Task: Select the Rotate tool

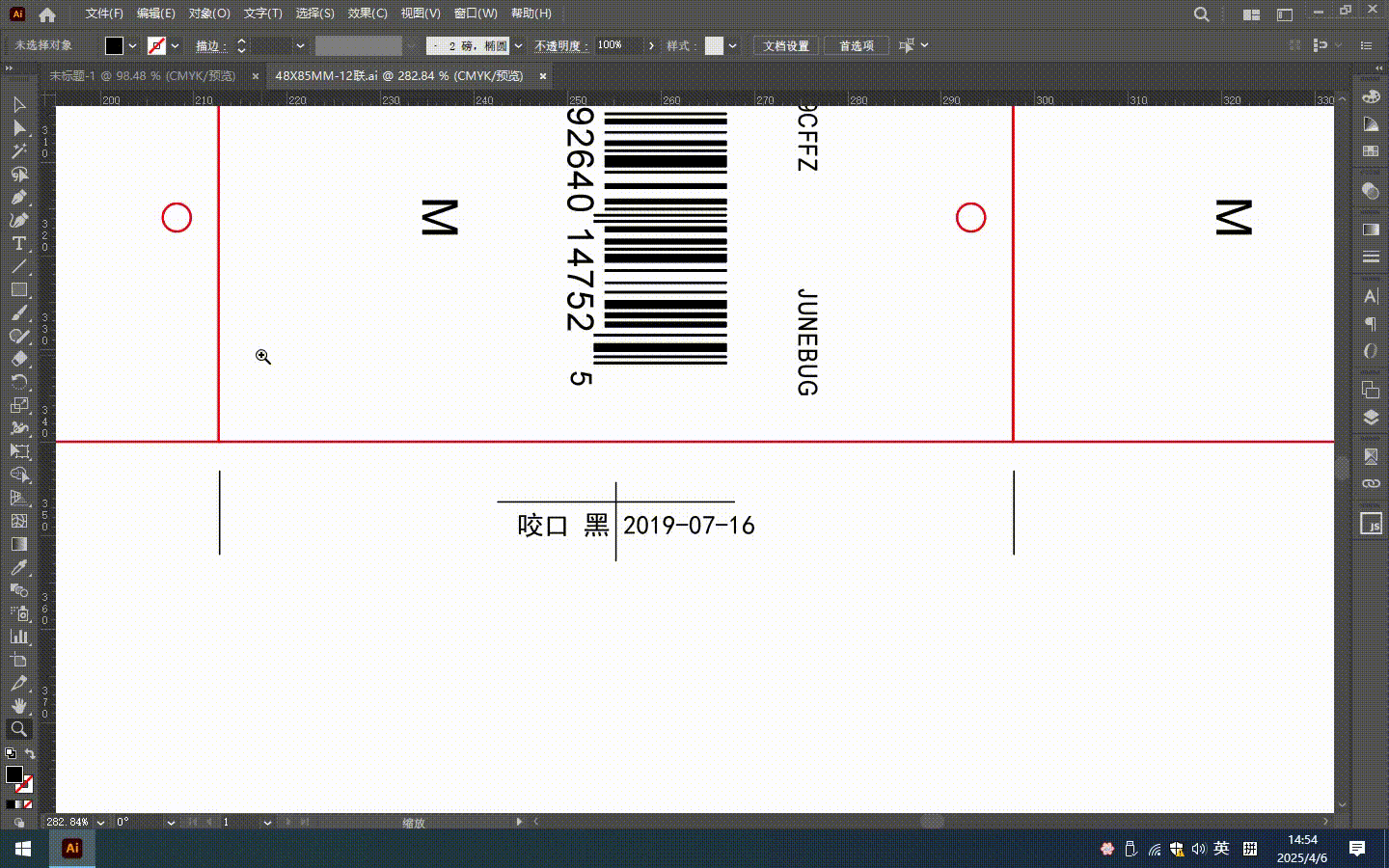Action: point(18,382)
